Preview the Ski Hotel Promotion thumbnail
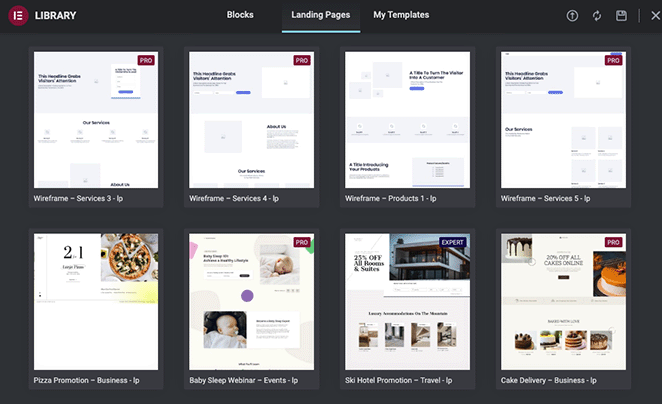Viewport: 662px width, 404px height. [x=407, y=302]
